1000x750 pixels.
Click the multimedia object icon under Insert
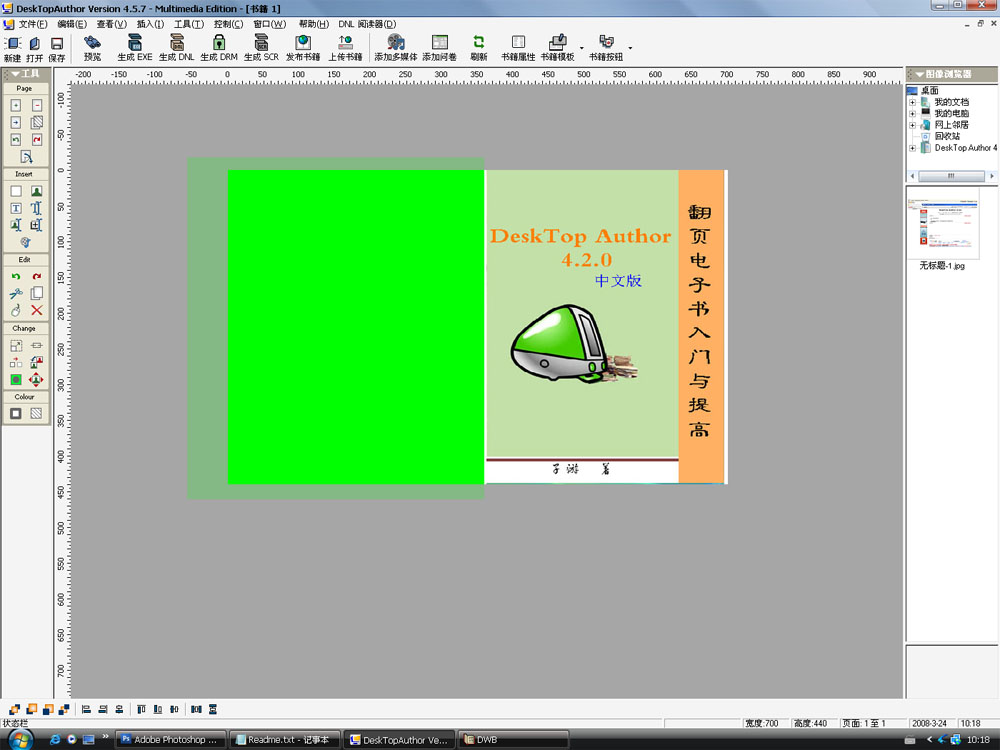pyautogui.click(x=26, y=242)
